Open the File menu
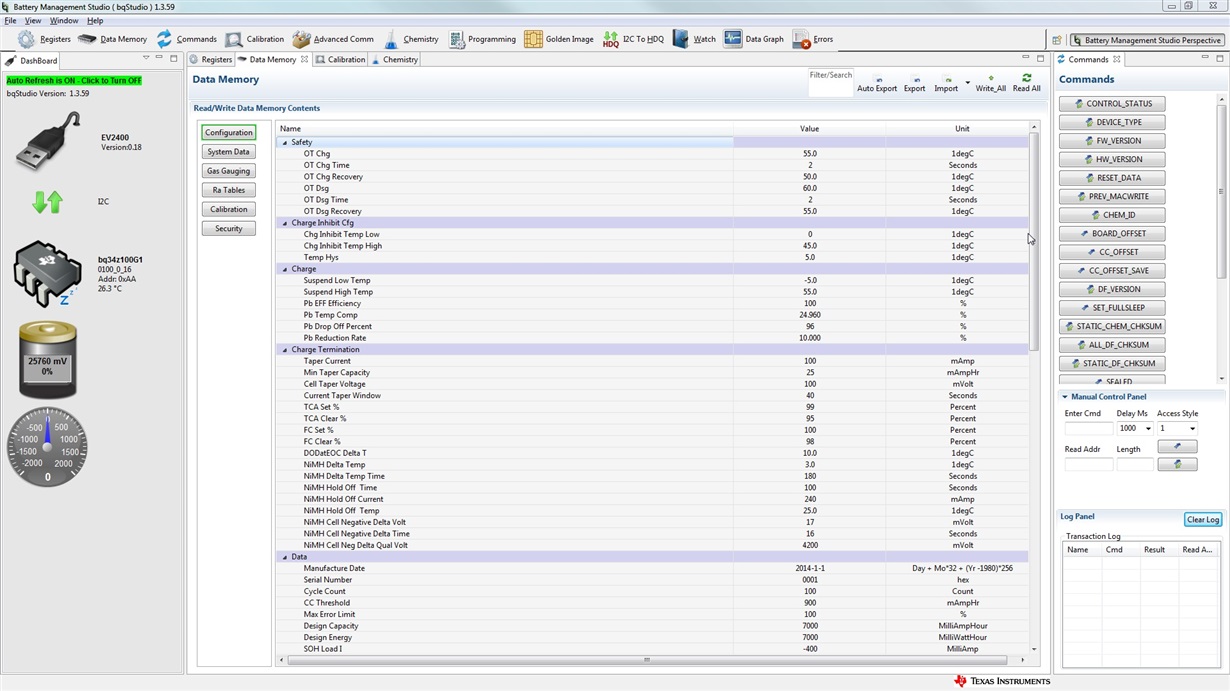Viewport: 1230px width, 691px height. point(10,20)
